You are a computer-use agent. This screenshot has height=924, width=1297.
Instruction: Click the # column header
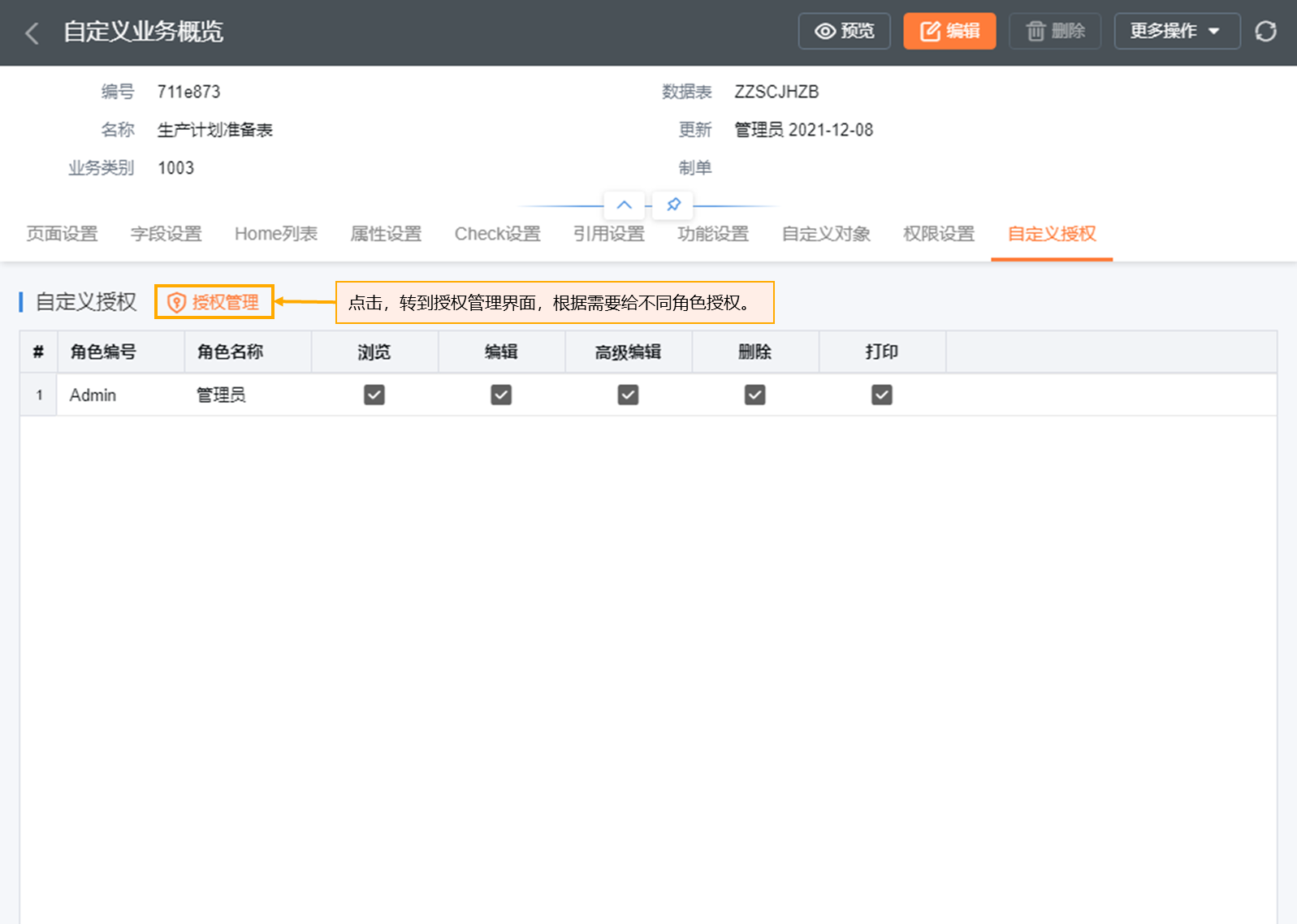coord(38,352)
